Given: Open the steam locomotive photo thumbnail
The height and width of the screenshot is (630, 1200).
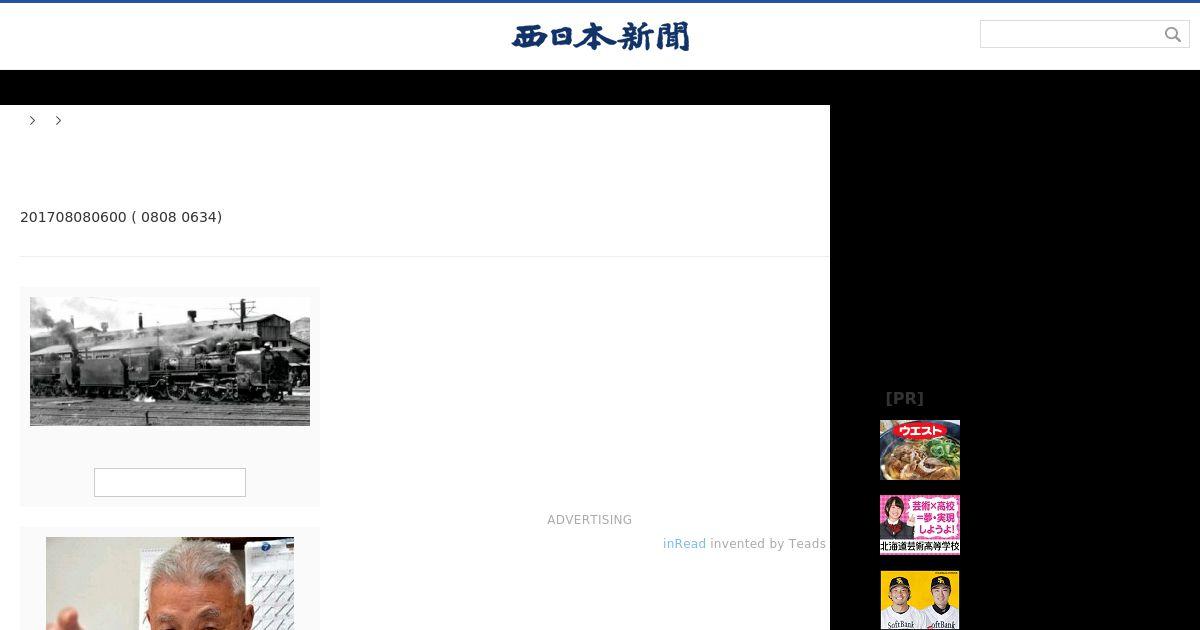Looking at the screenshot, I should (170, 361).
